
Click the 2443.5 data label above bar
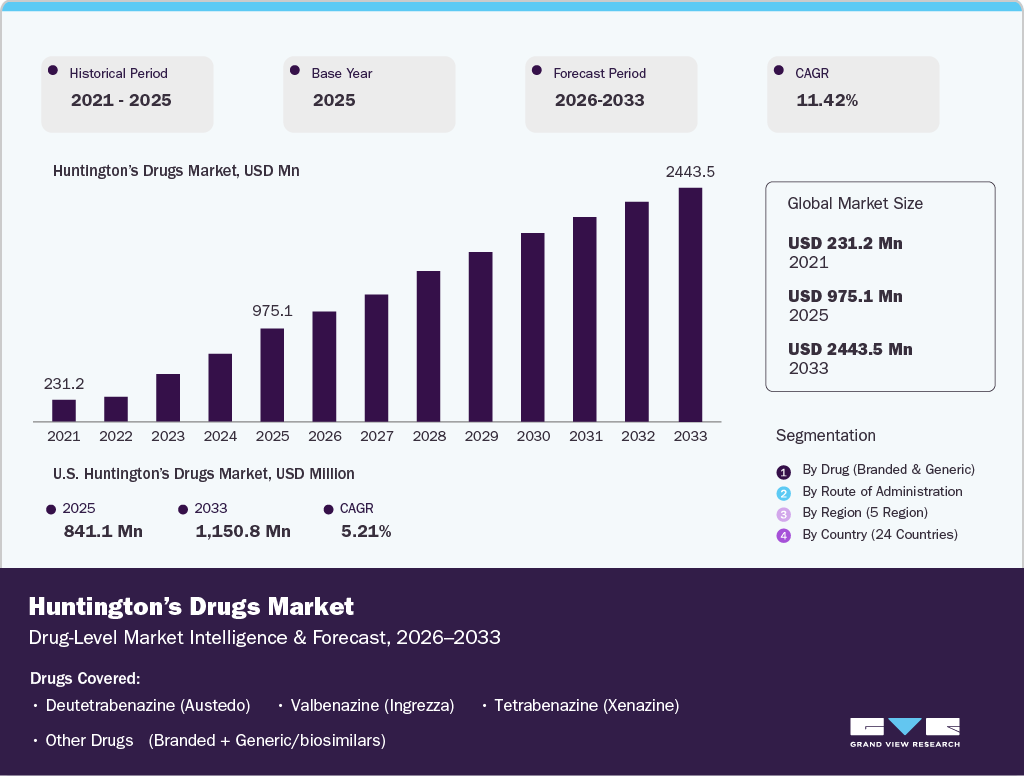tap(690, 172)
